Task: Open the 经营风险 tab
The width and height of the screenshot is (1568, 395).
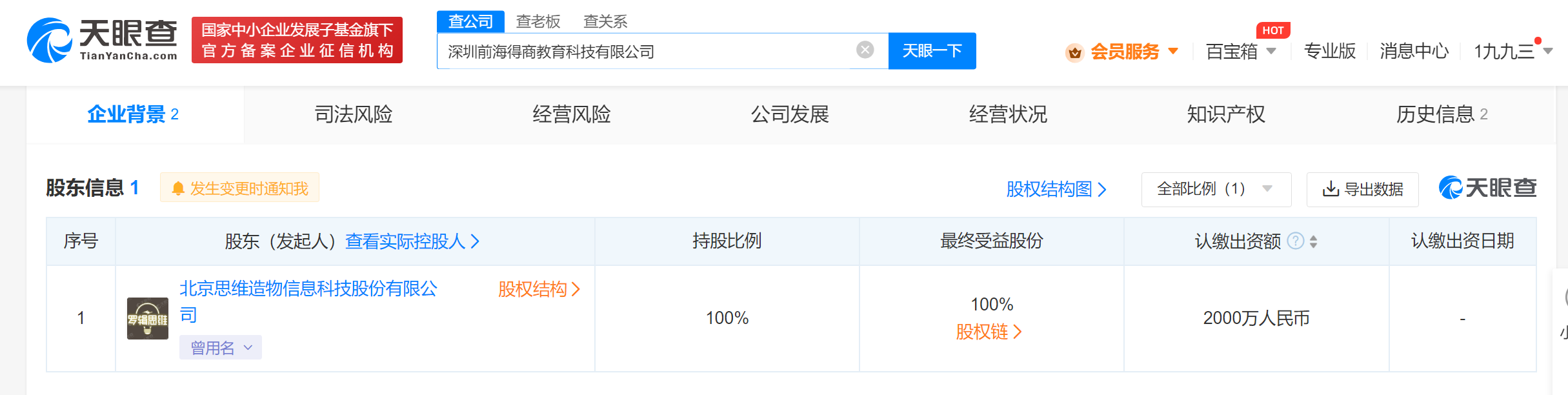Action: [x=572, y=114]
